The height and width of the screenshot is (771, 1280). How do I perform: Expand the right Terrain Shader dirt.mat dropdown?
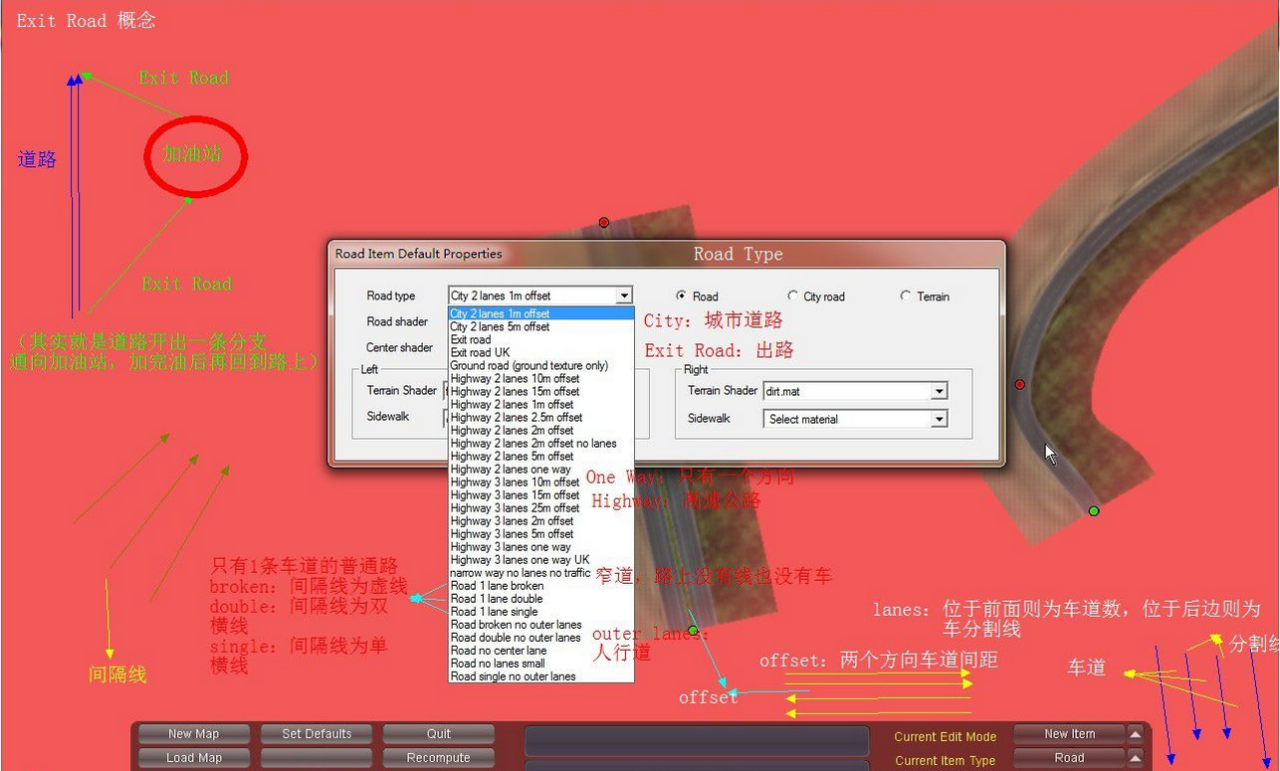tap(939, 391)
